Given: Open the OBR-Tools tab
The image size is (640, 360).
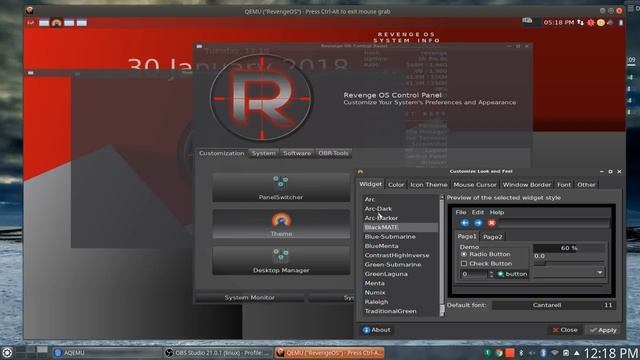Looking at the screenshot, I should click(x=333, y=153).
